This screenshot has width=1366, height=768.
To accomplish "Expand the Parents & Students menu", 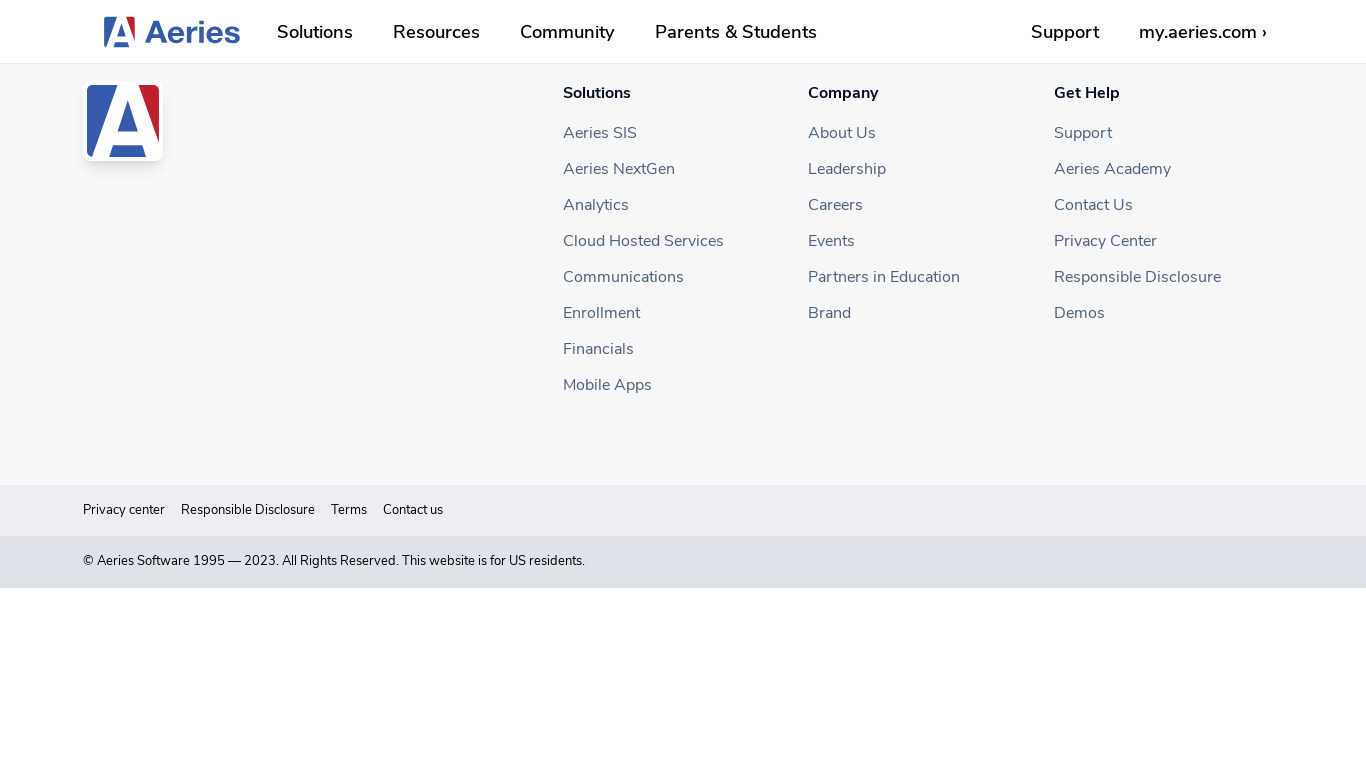I will 735,32.
